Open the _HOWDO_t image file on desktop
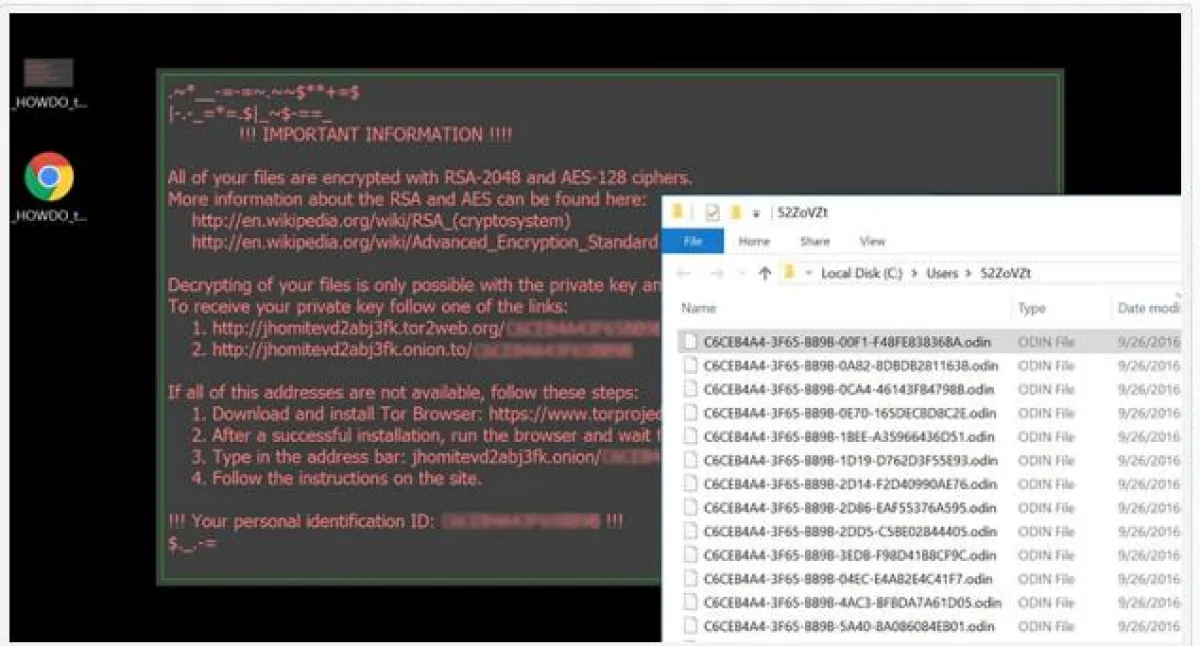The image size is (1200, 646). coord(49,74)
